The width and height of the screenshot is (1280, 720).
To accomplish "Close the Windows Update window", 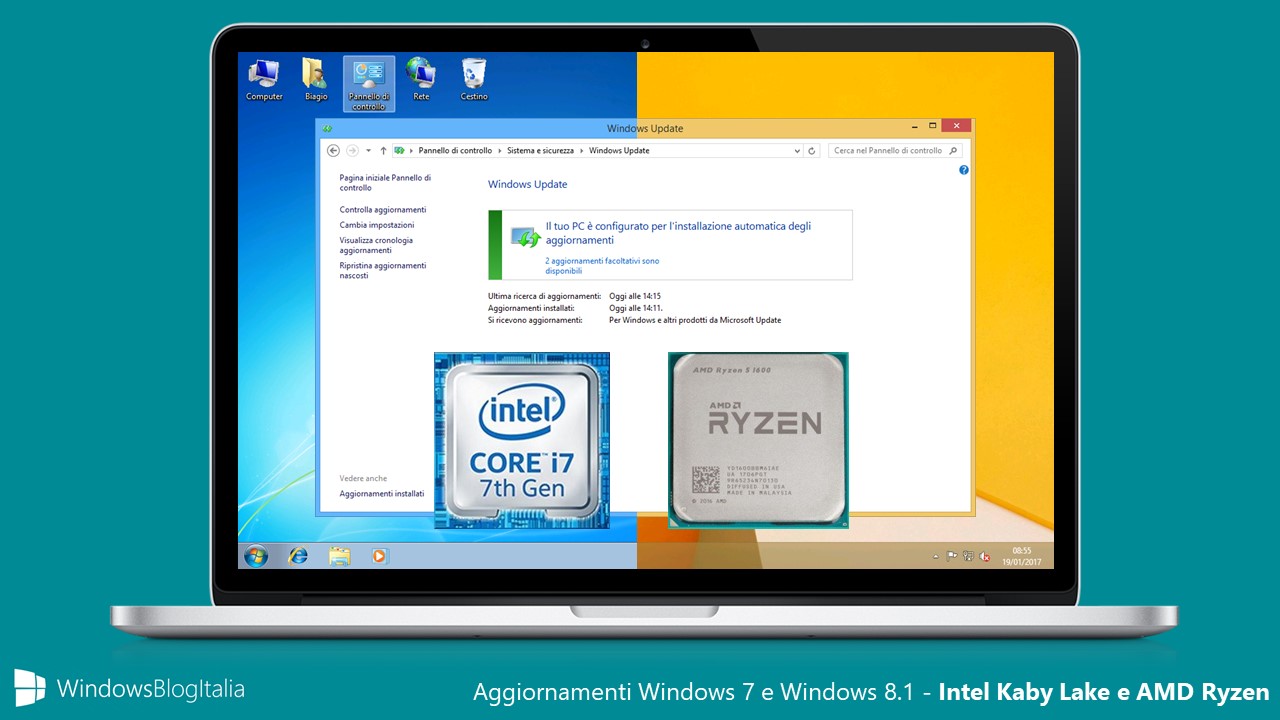I will click(956, 126).
